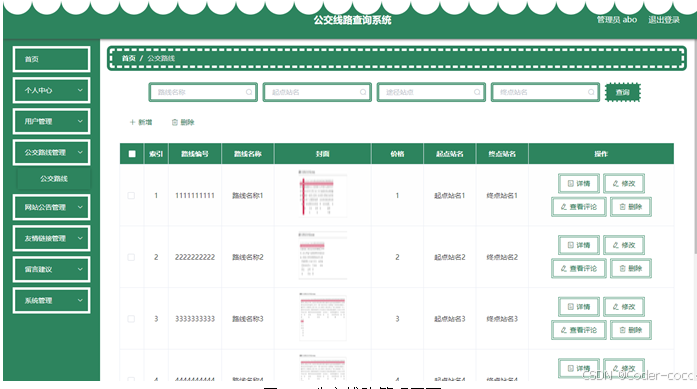
Task: Open the 首页 sidebar item
Action: [x=52, y=59]
